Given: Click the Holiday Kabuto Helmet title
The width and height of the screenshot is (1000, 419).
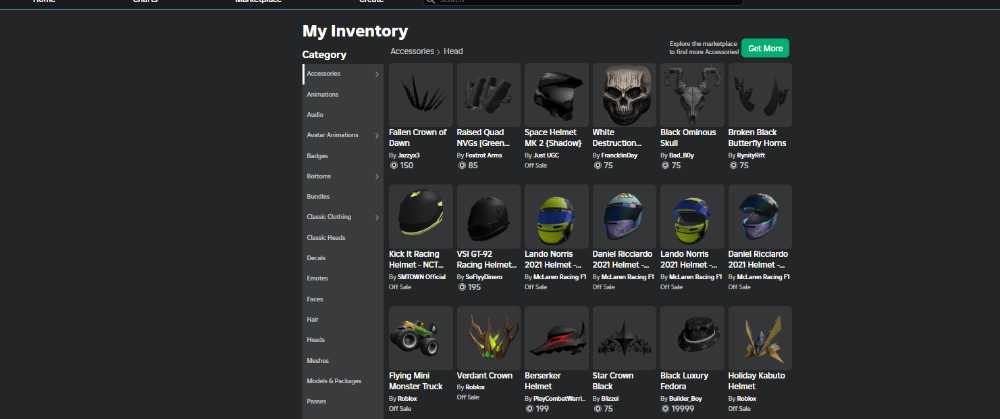Looking at the screenshot, I should tap(756, 381).
